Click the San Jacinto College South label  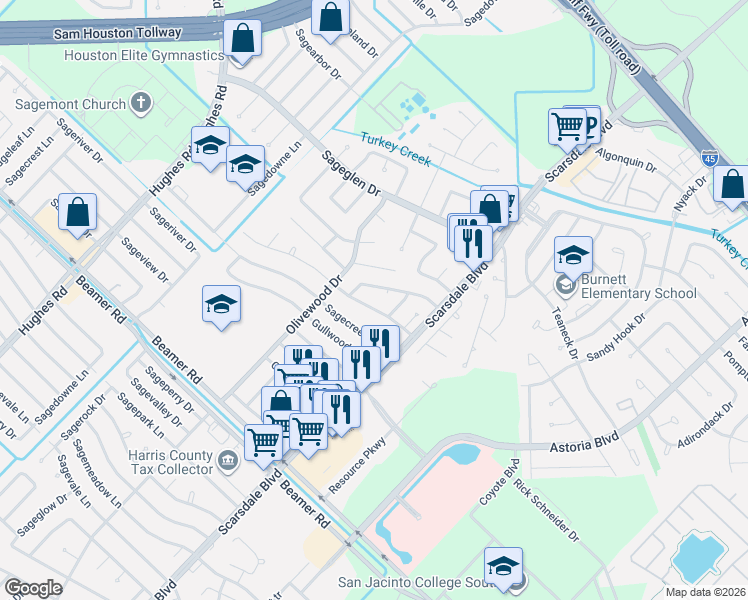[417, 582]
